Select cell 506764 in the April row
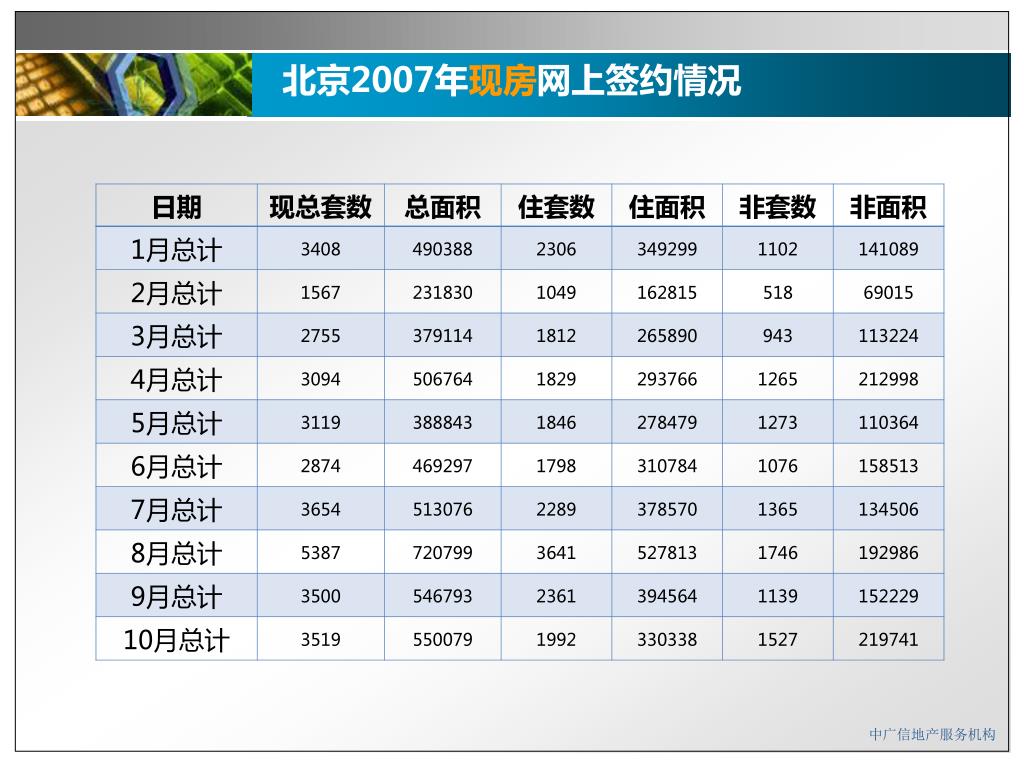 click(x=443, y=379)
